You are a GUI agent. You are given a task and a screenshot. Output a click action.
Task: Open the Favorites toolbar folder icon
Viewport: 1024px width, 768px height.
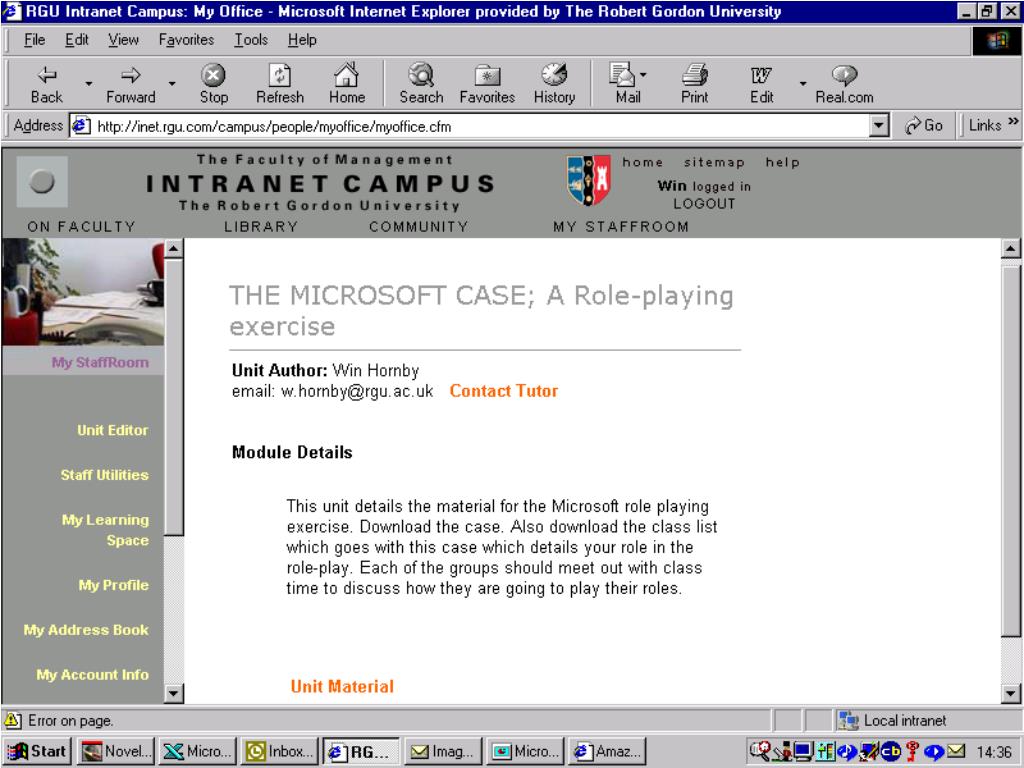pyautogui.click(x=487, y=84)
